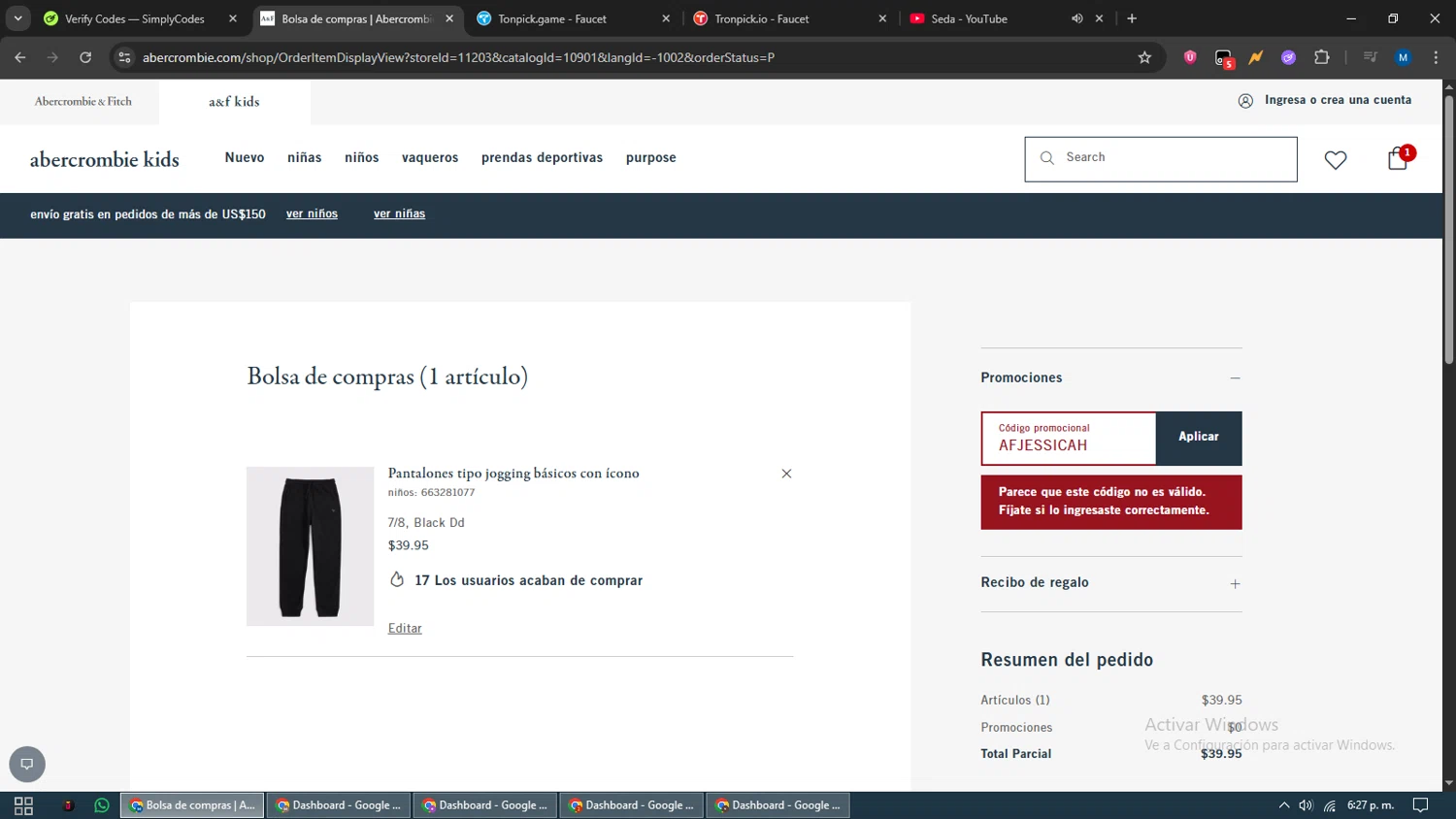Open the tab search dropdown arrow
The image size is (1456, 819).
coord(17,18)
